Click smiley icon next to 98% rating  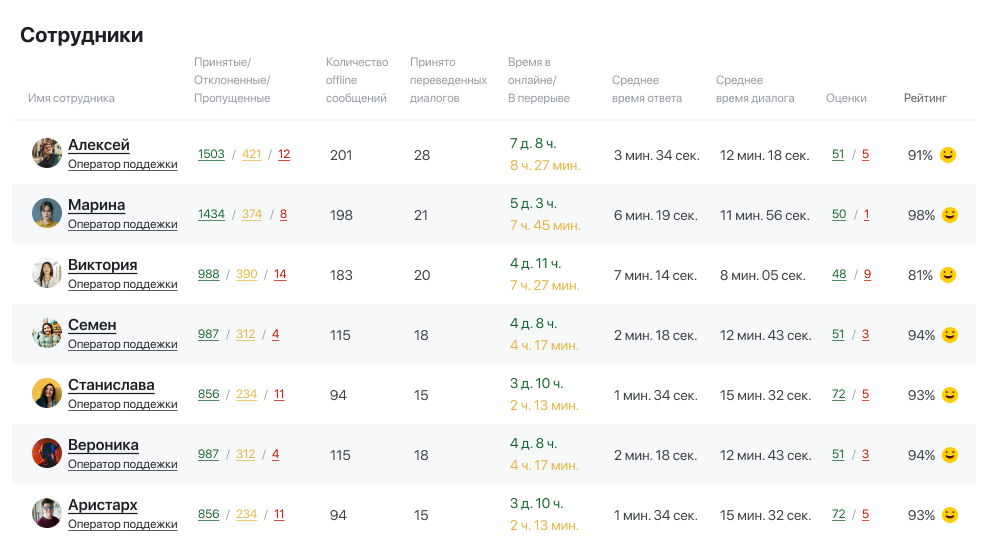click(x=950, y=215)
